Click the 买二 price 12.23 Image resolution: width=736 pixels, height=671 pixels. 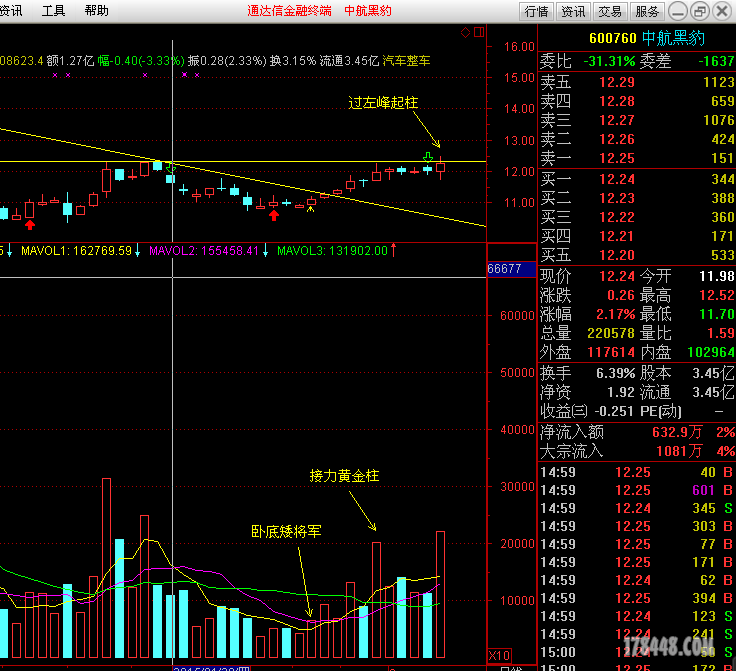click(x=617, y=198)
